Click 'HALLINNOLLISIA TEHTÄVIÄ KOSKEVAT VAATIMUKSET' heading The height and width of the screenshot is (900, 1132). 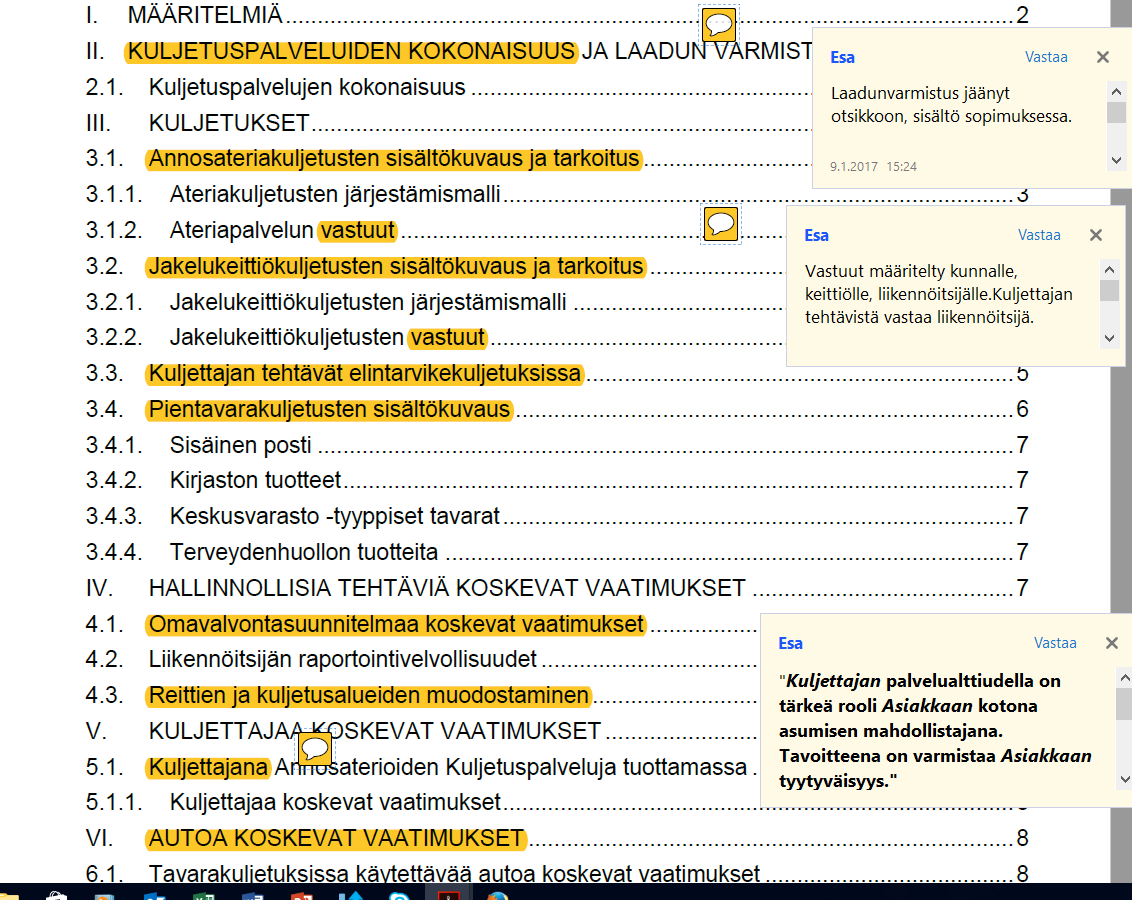(447, 588)
